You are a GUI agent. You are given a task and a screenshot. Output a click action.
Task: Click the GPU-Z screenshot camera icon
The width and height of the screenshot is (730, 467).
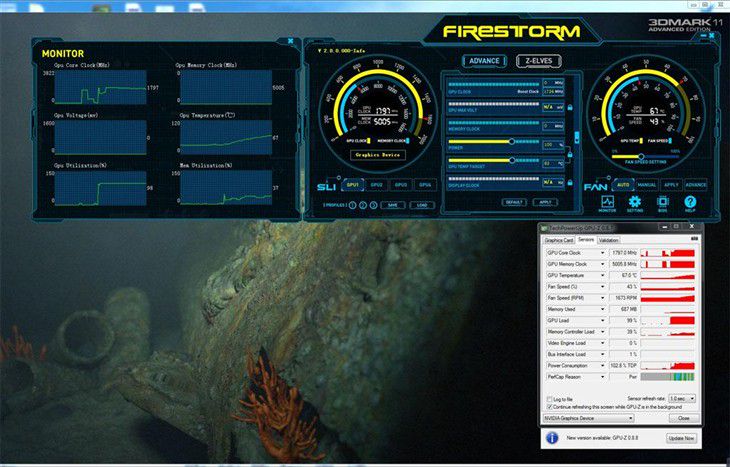695,239
